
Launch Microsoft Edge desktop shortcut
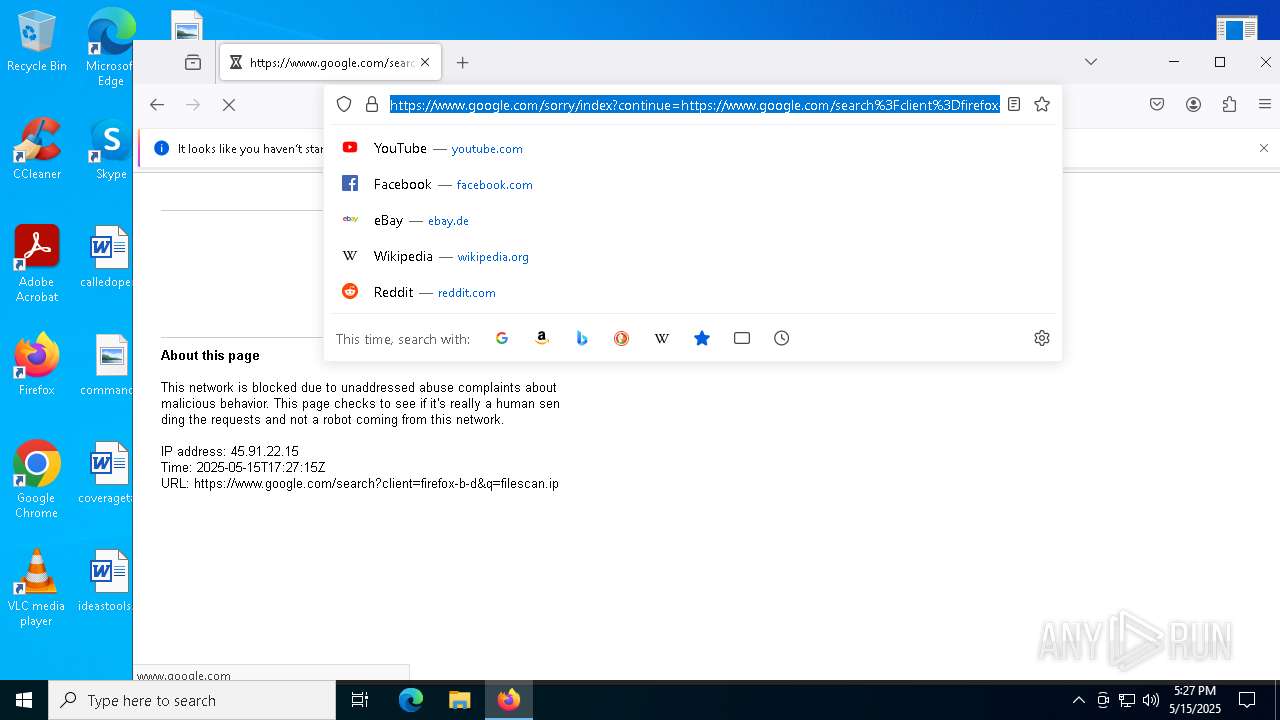(110, 47)
